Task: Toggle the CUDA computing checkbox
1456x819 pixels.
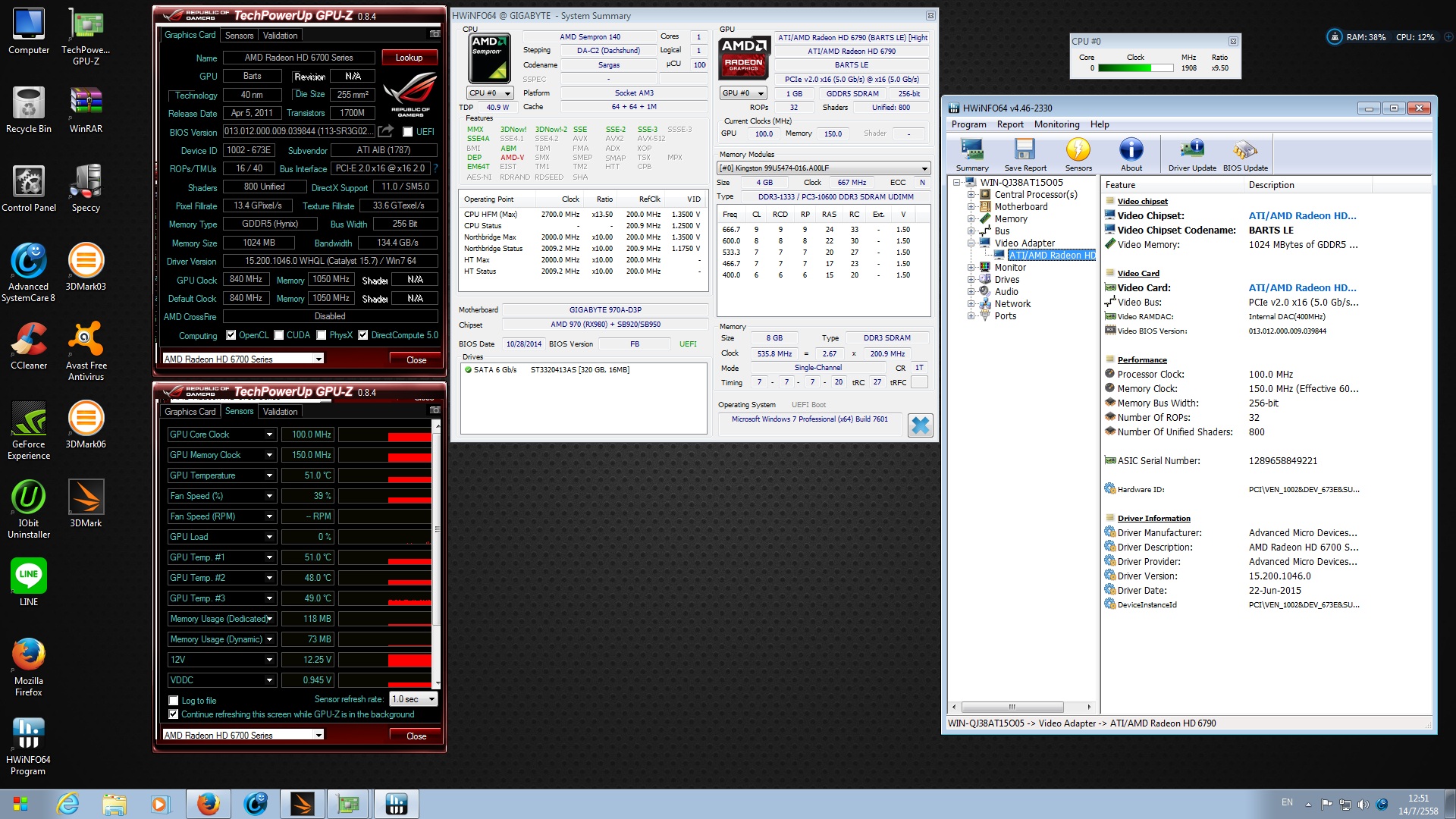Action: pos(279,335)
